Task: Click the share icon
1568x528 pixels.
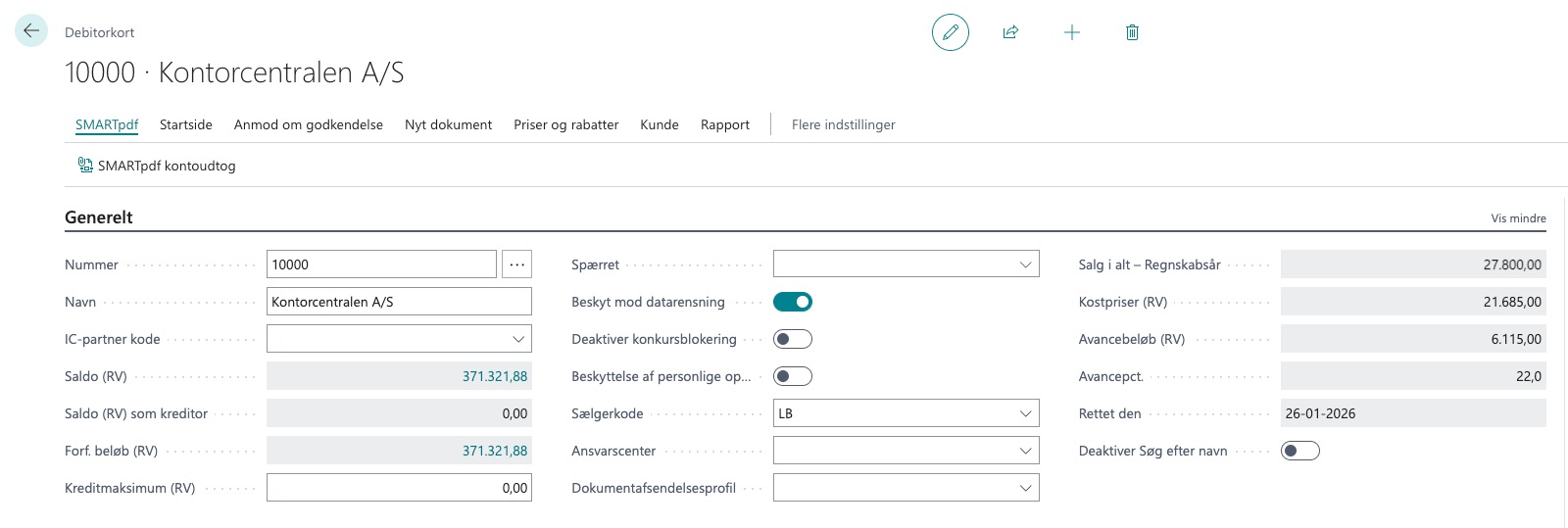Action: coord(1010,32)
